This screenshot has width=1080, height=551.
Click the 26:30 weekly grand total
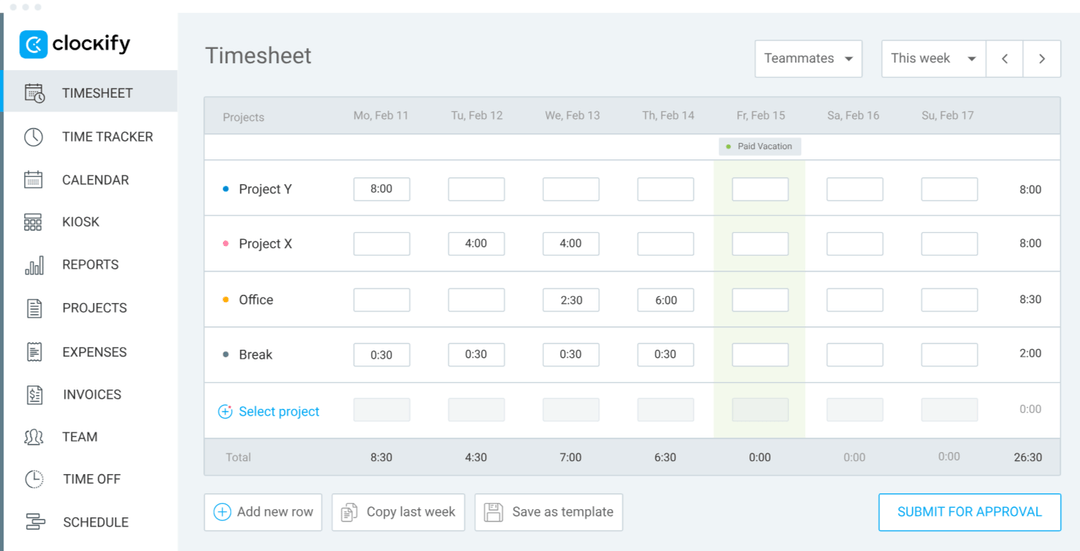(1028, 457)
